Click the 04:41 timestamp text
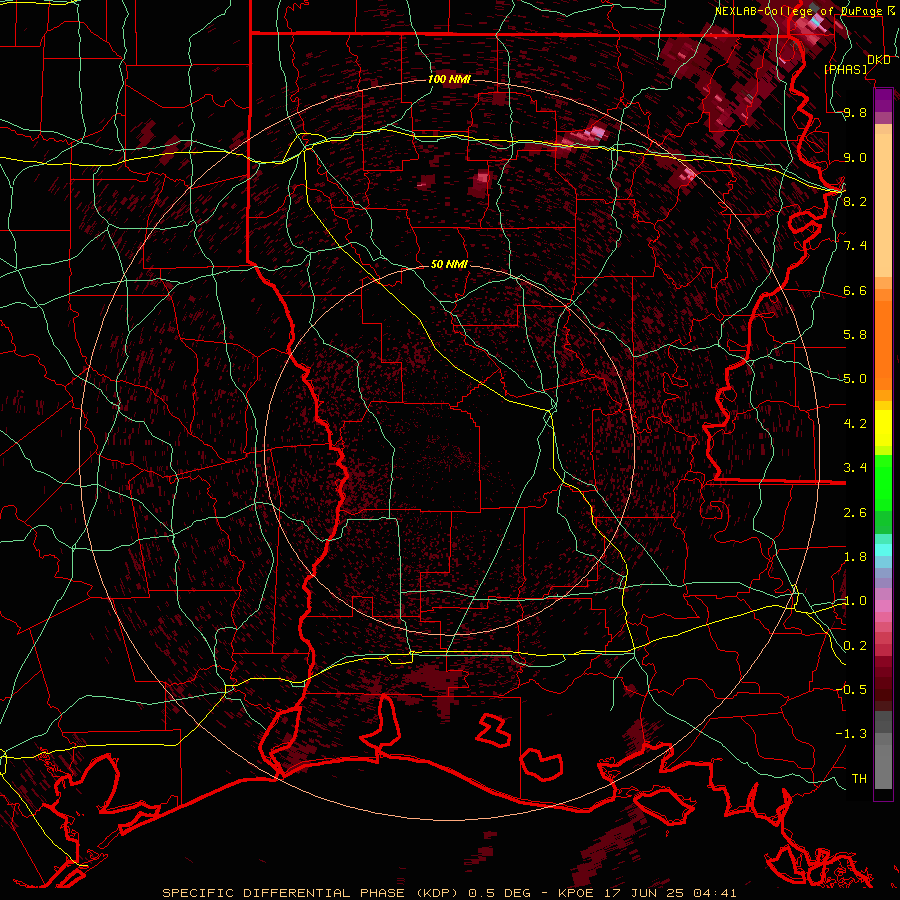900x900 pixels. click(x=715, y=893)
